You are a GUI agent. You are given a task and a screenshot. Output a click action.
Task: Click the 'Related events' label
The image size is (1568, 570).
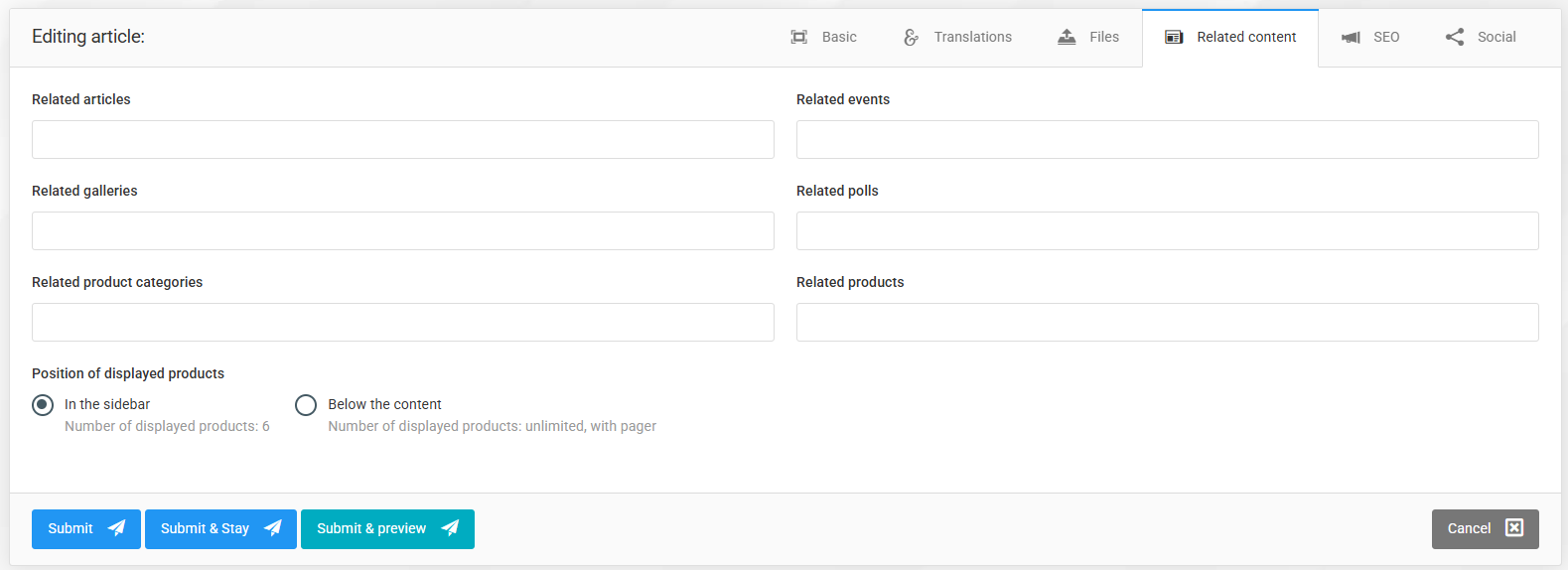(843, 99)
